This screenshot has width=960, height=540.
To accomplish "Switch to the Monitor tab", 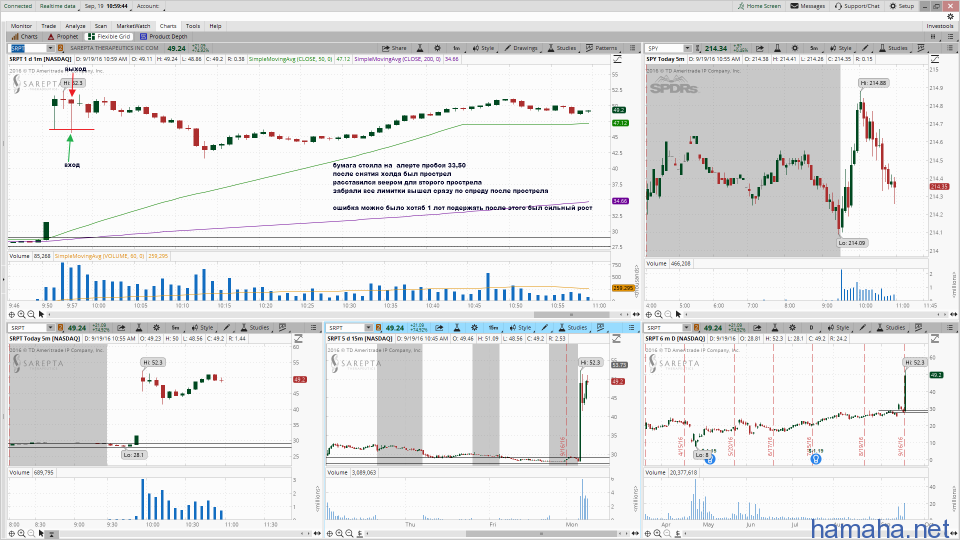I will 21,26.
